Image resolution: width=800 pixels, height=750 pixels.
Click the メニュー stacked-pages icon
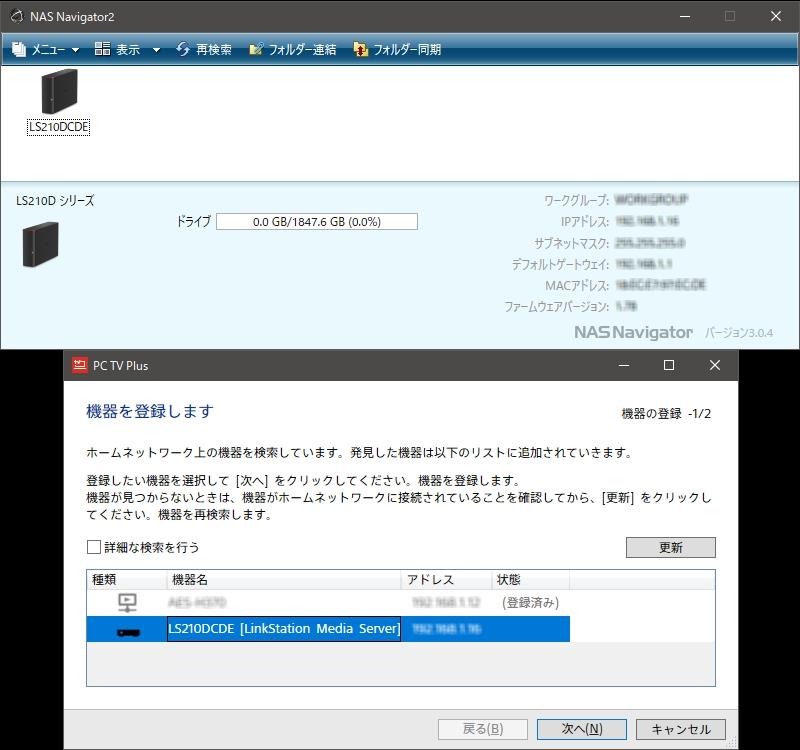[19, 49]
